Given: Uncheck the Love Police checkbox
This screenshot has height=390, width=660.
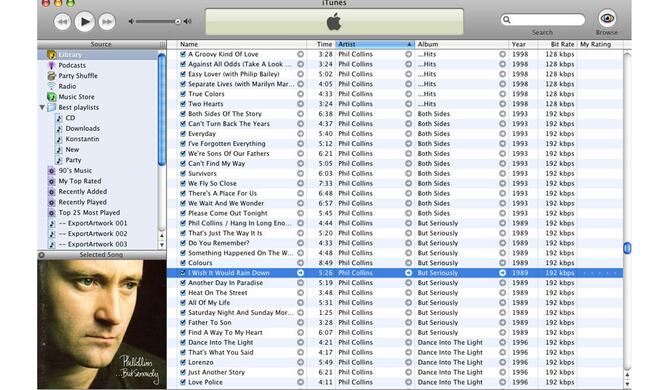Looking at the screenshot, I should pos(183,382).
